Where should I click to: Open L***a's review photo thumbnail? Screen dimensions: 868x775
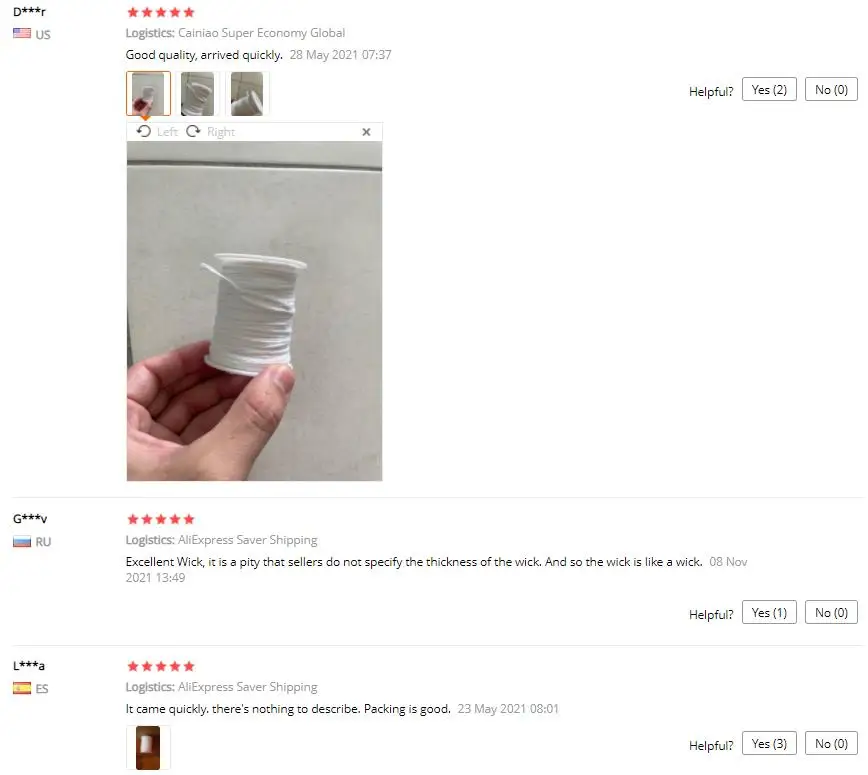[x=148, y=747]
